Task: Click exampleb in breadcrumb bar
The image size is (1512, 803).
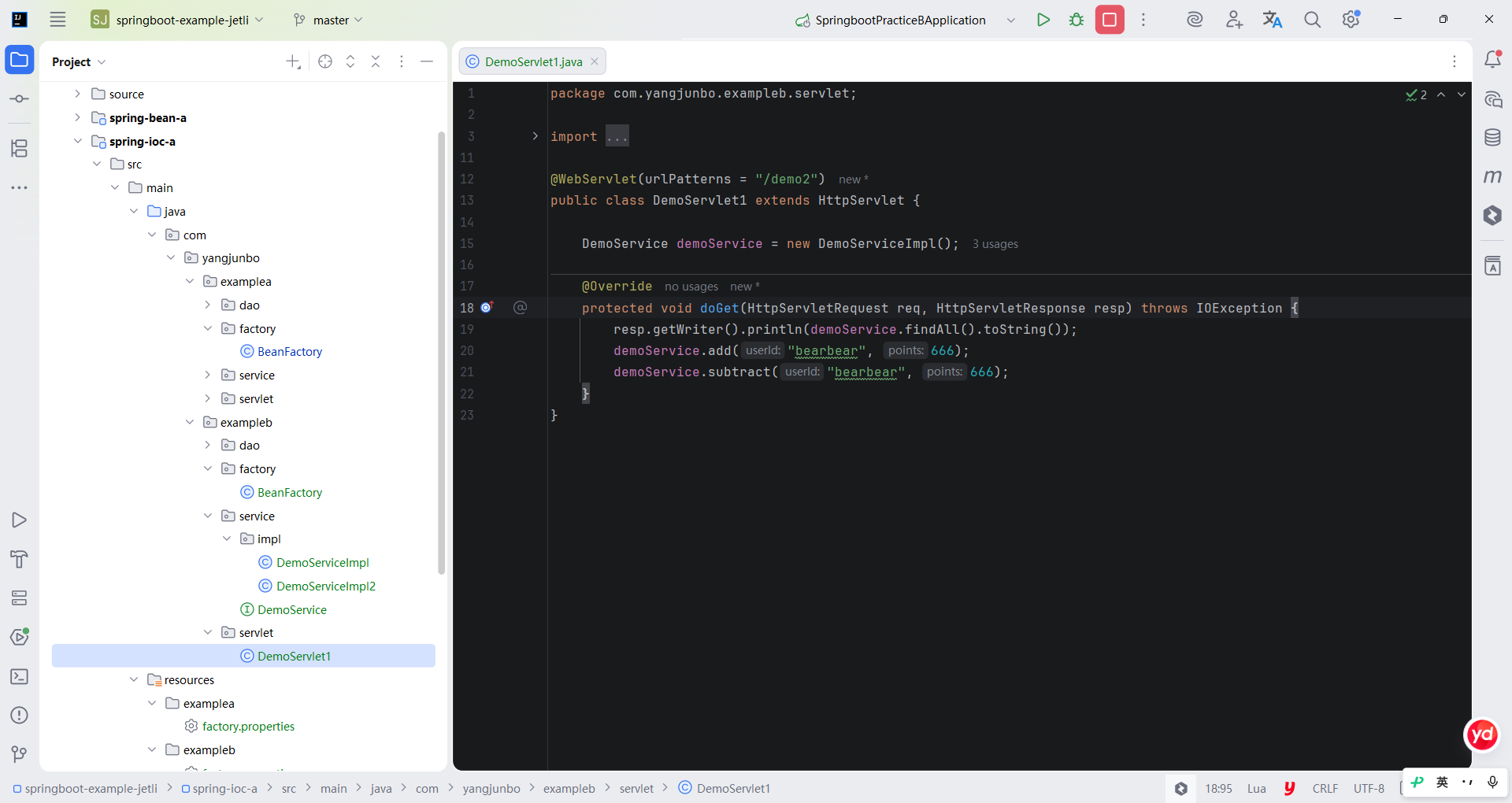Action: coord(569,788)
